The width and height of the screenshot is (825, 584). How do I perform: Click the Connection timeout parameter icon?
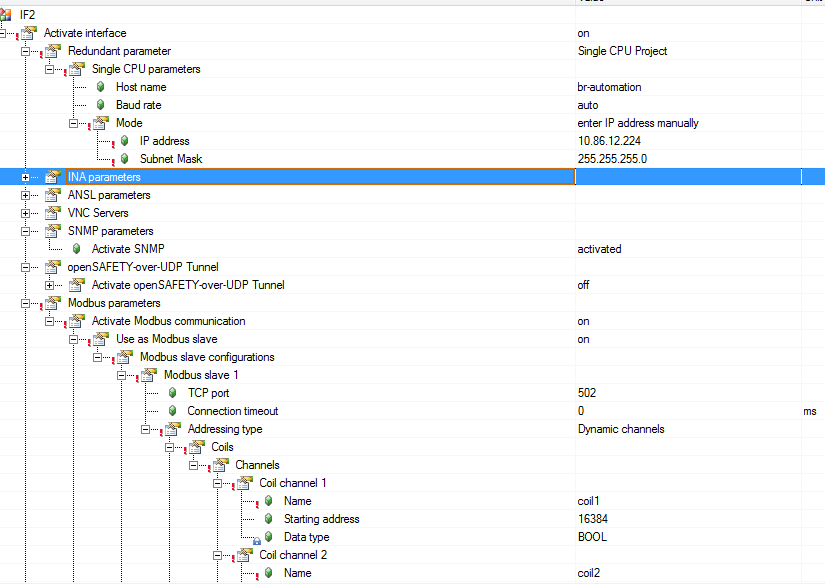172,411
